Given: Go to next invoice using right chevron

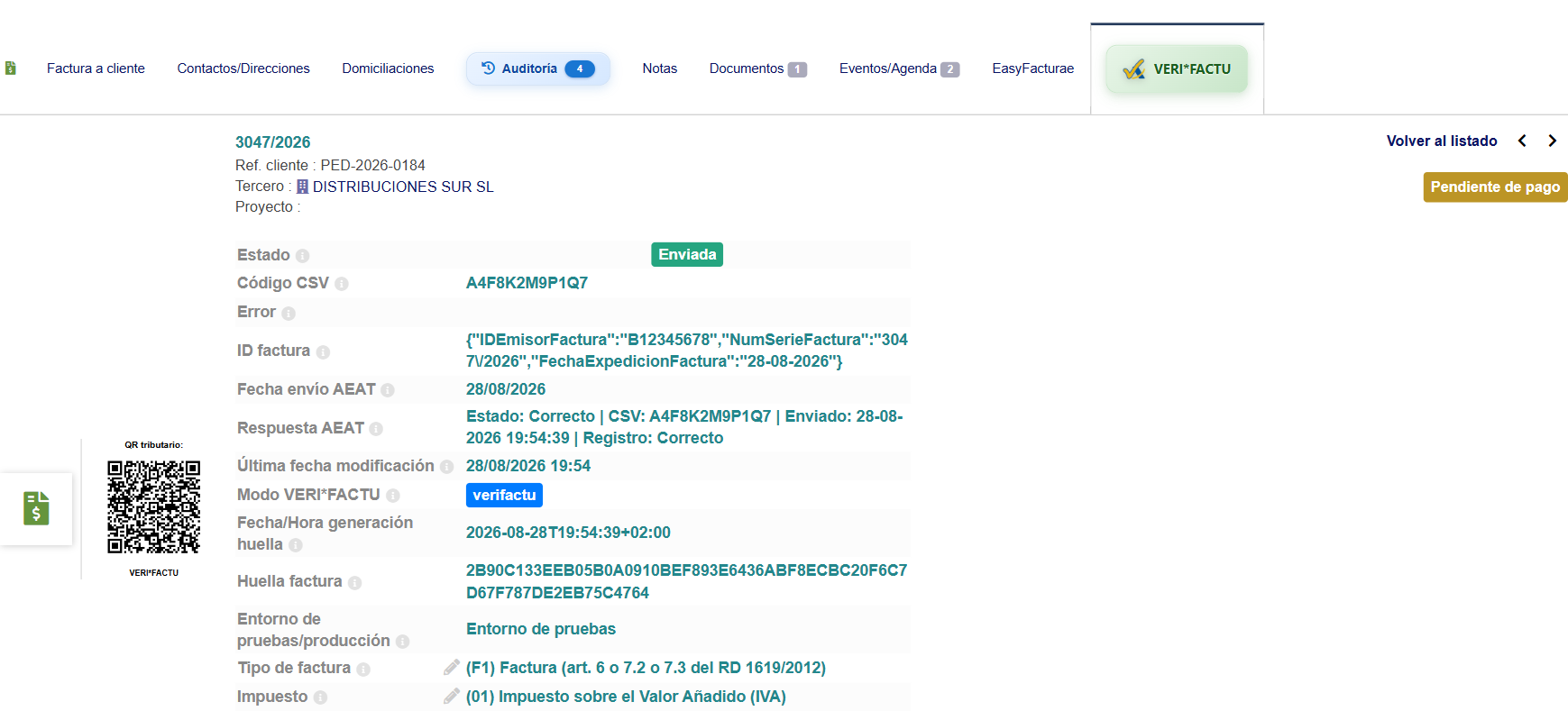Looking at the screenshot, I should click(x=1552, y=141).
